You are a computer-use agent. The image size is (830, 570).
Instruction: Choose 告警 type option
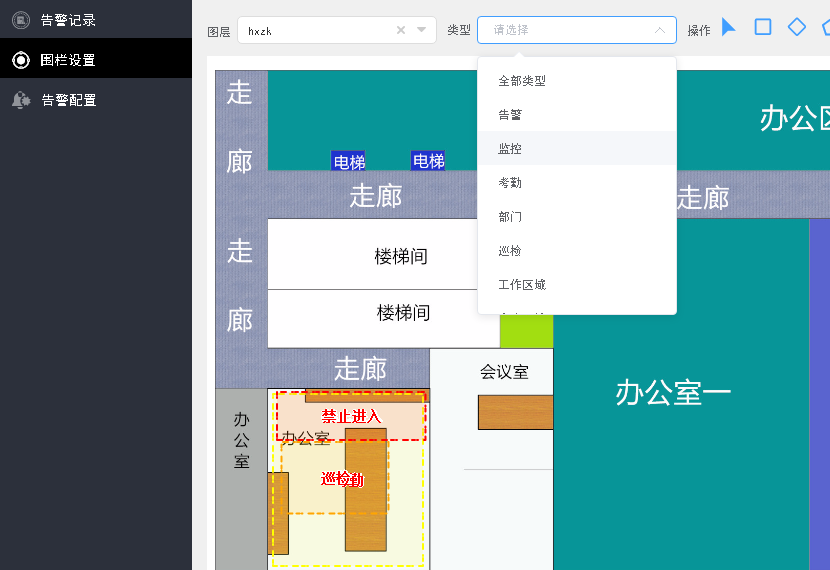coord(577,115)
